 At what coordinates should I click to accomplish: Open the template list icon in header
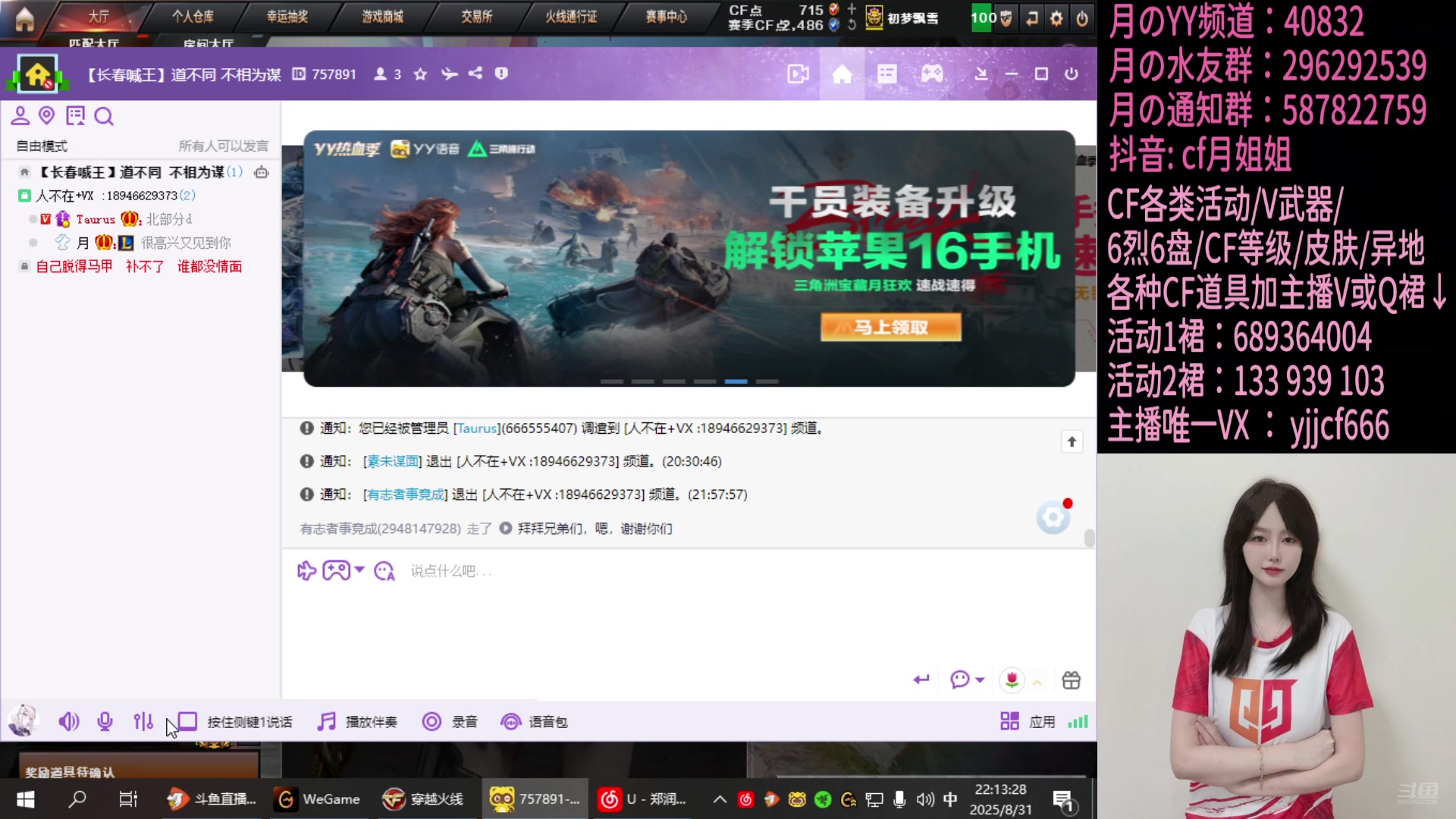click(x=886, y=74)
